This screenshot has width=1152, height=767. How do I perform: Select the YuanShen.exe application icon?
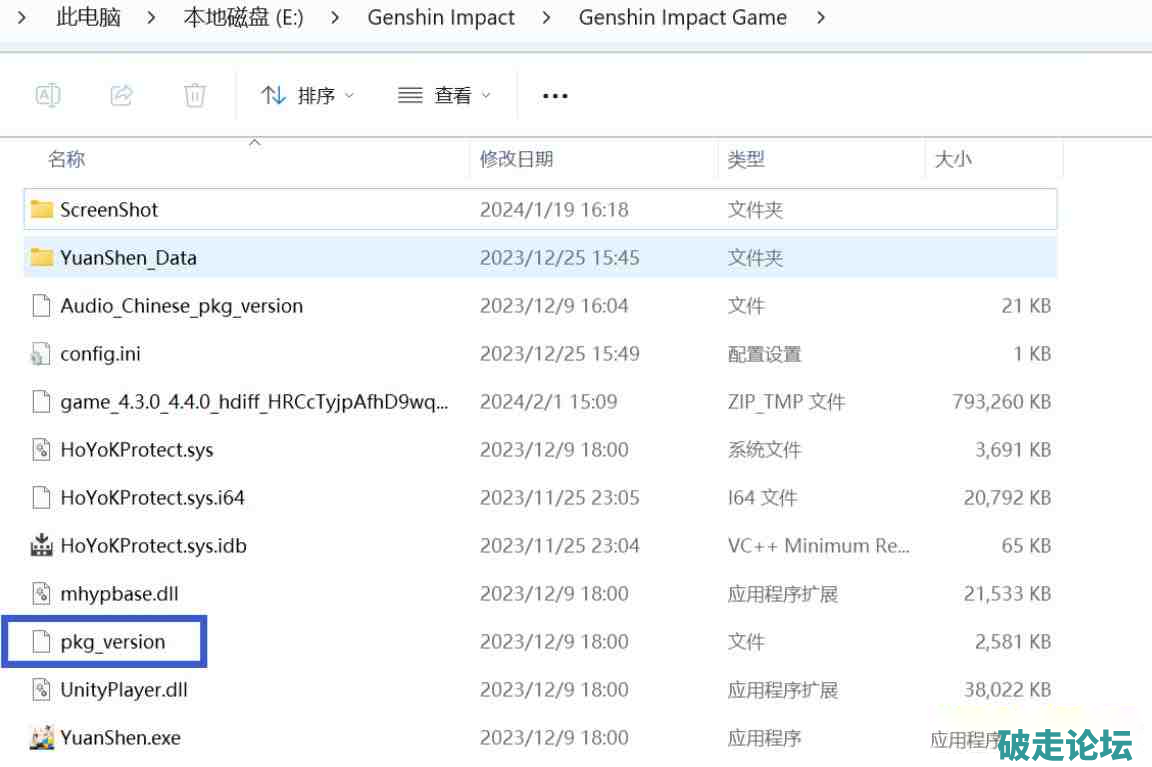[41, 738]
